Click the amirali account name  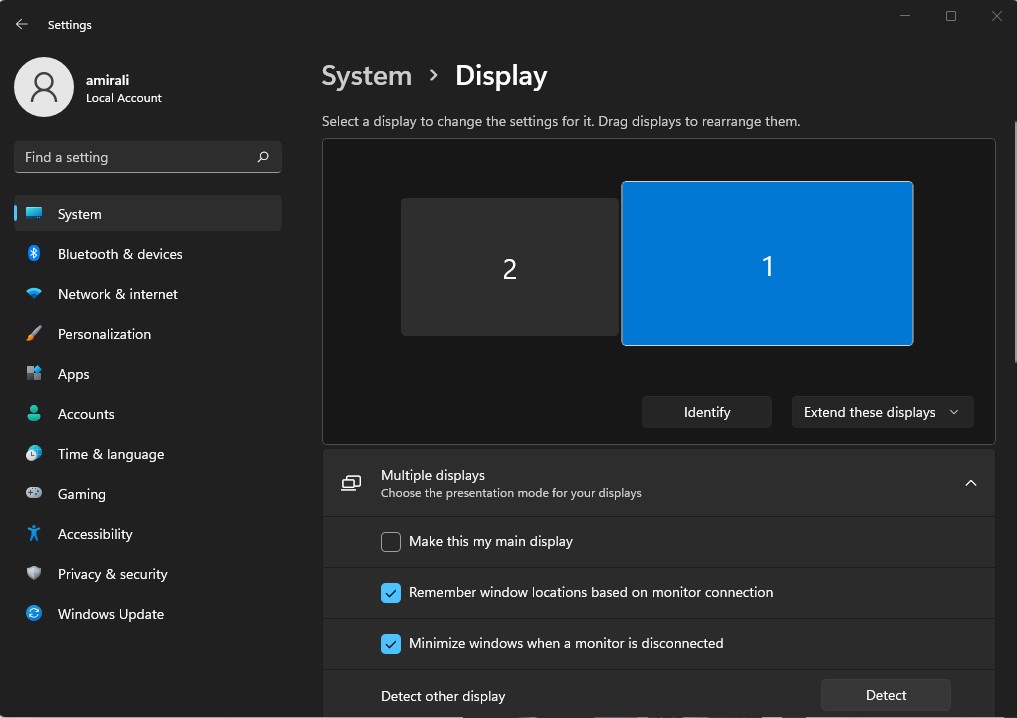pos(108,80)
